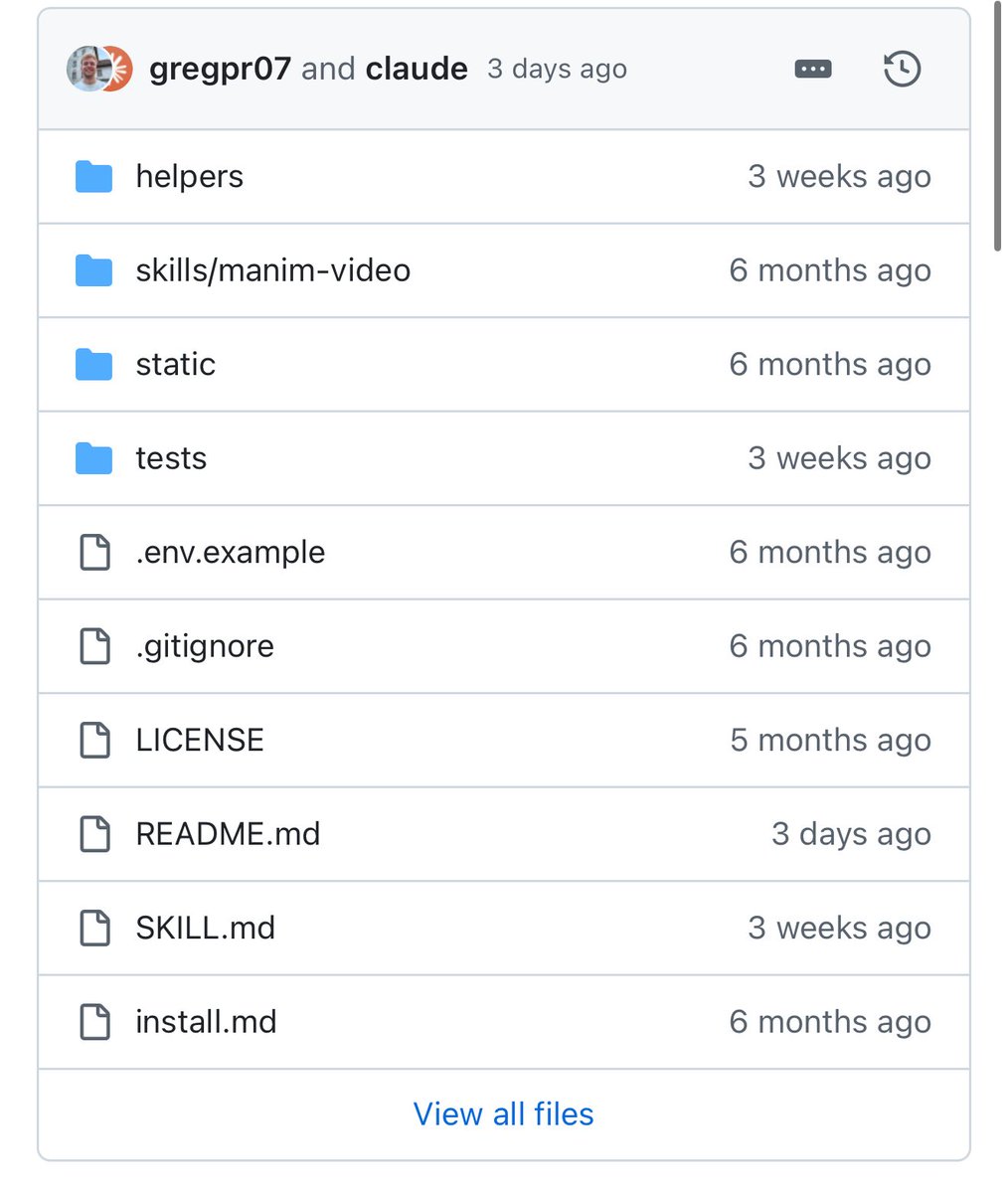Click the SKILL.md file icon
The height and width of the screenshot is (1193, 1008).
point(94,929)
